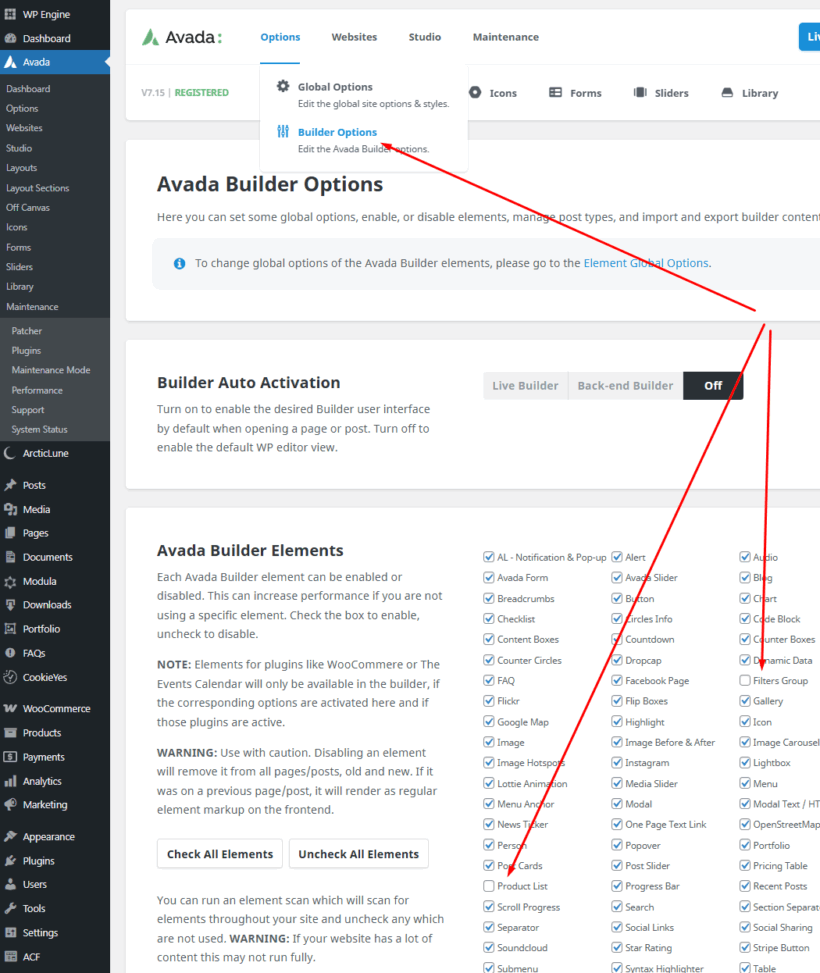Expand the Maintenance top menu
The height and width of the screenshot is (973, 820).
(505, 37)
